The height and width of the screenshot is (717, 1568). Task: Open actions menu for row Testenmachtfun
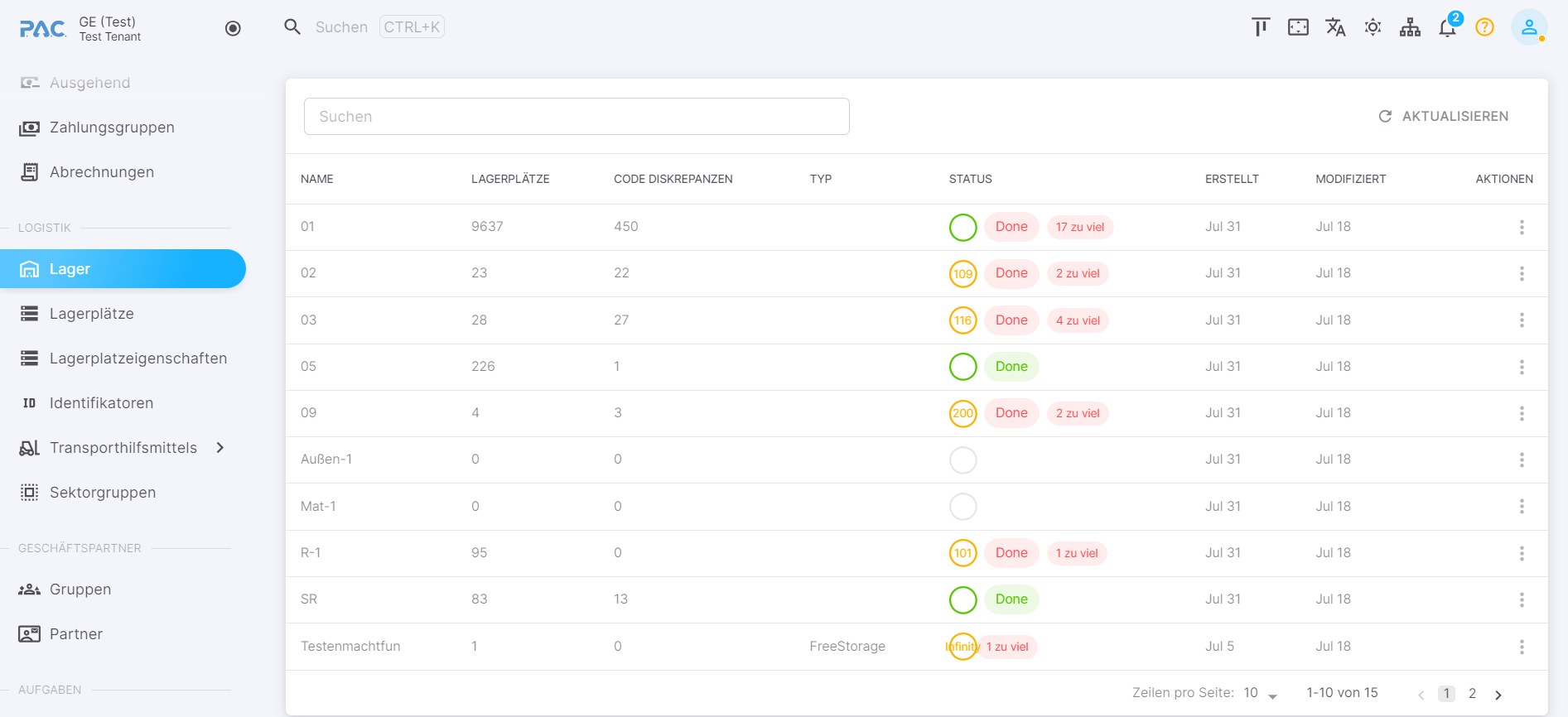pos(1522,647)
